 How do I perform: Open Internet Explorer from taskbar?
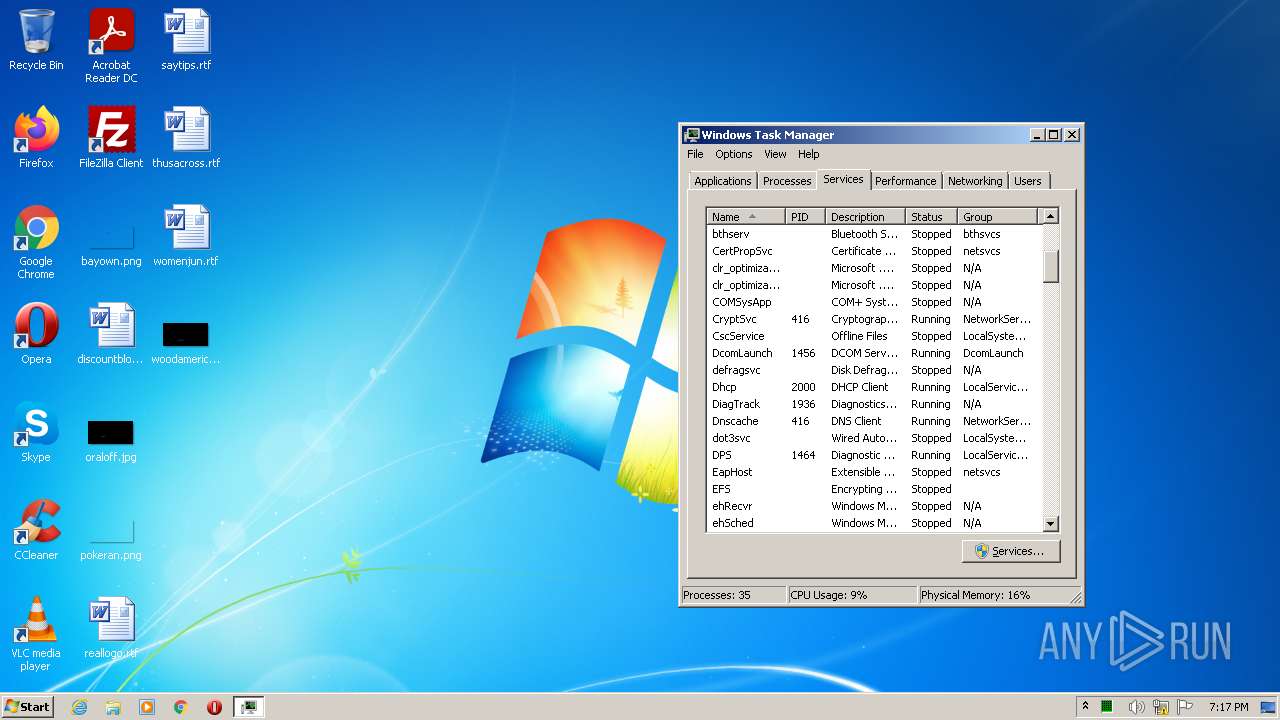tap(79, 707)
